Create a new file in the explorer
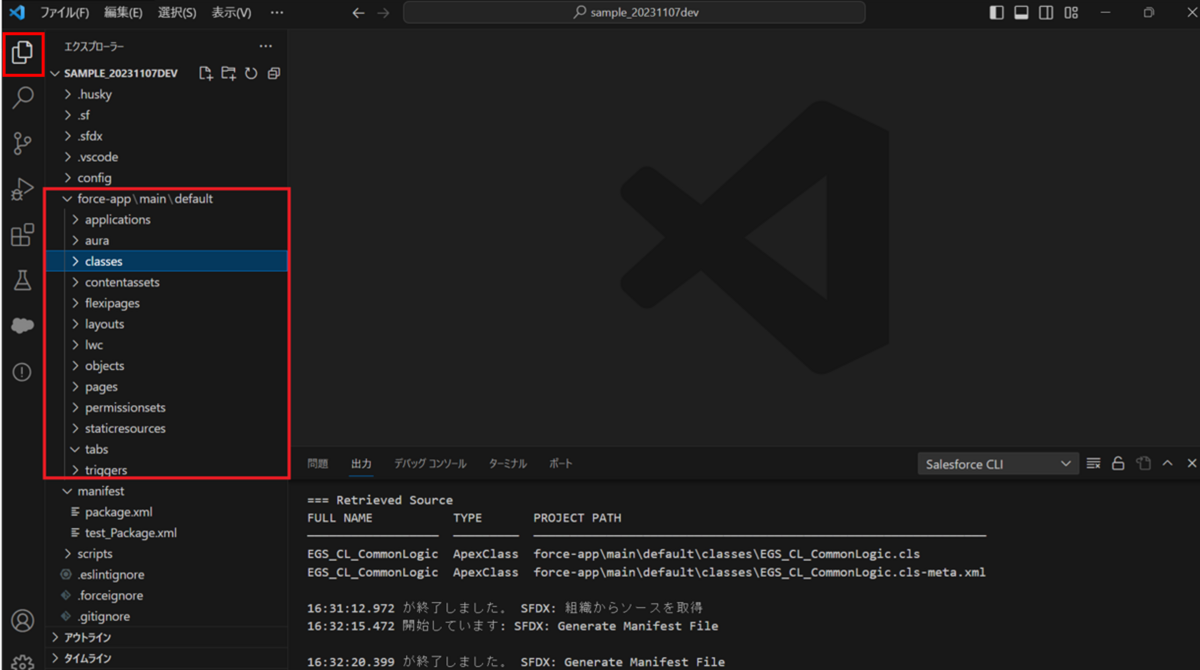The image size is (1200, 670). coord(204,73)
